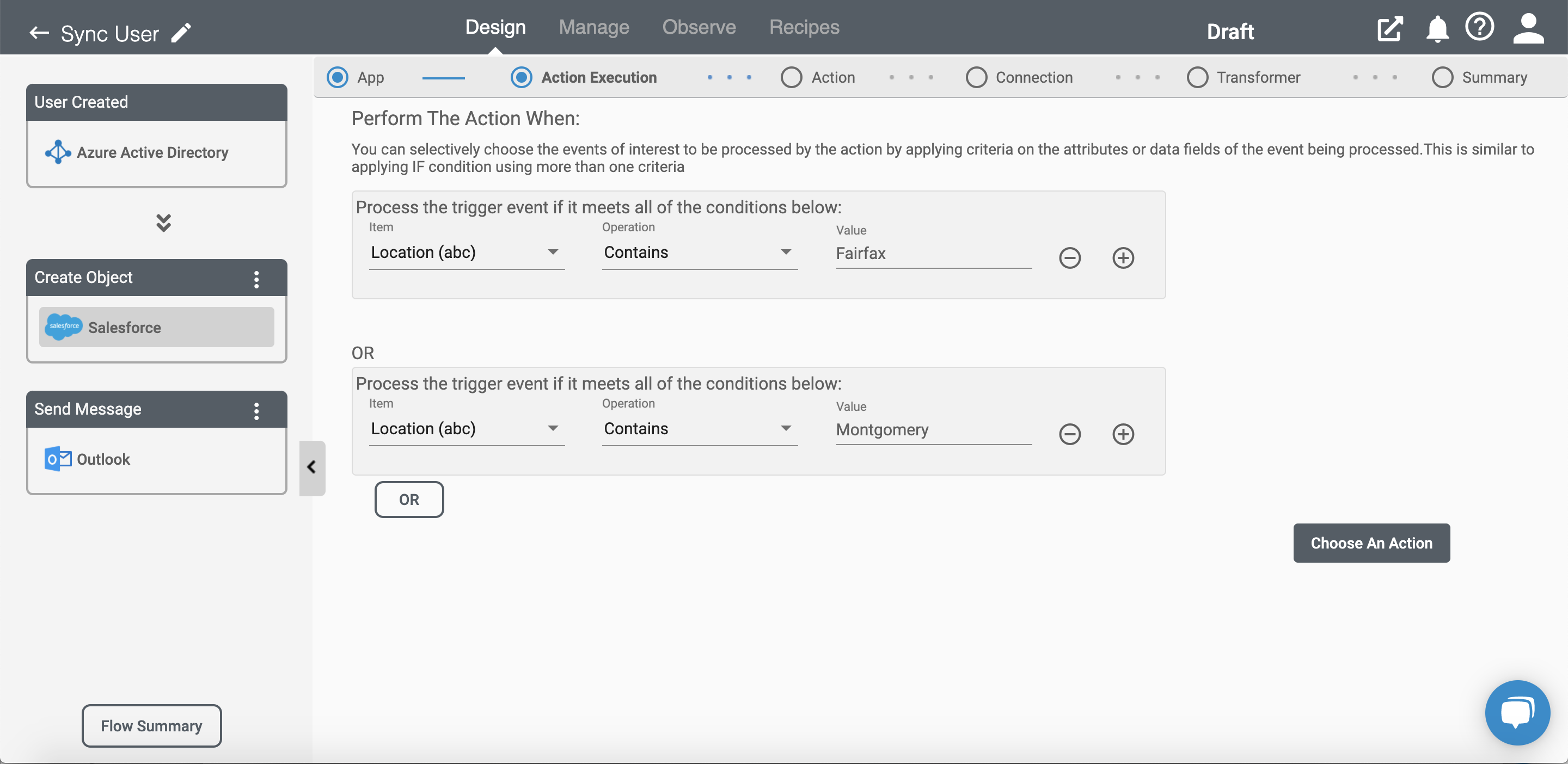Select the App step radio
Image resolution: width=1568 pixels, height=764 pixels.
pyautogui.click(x=338, y=77)
